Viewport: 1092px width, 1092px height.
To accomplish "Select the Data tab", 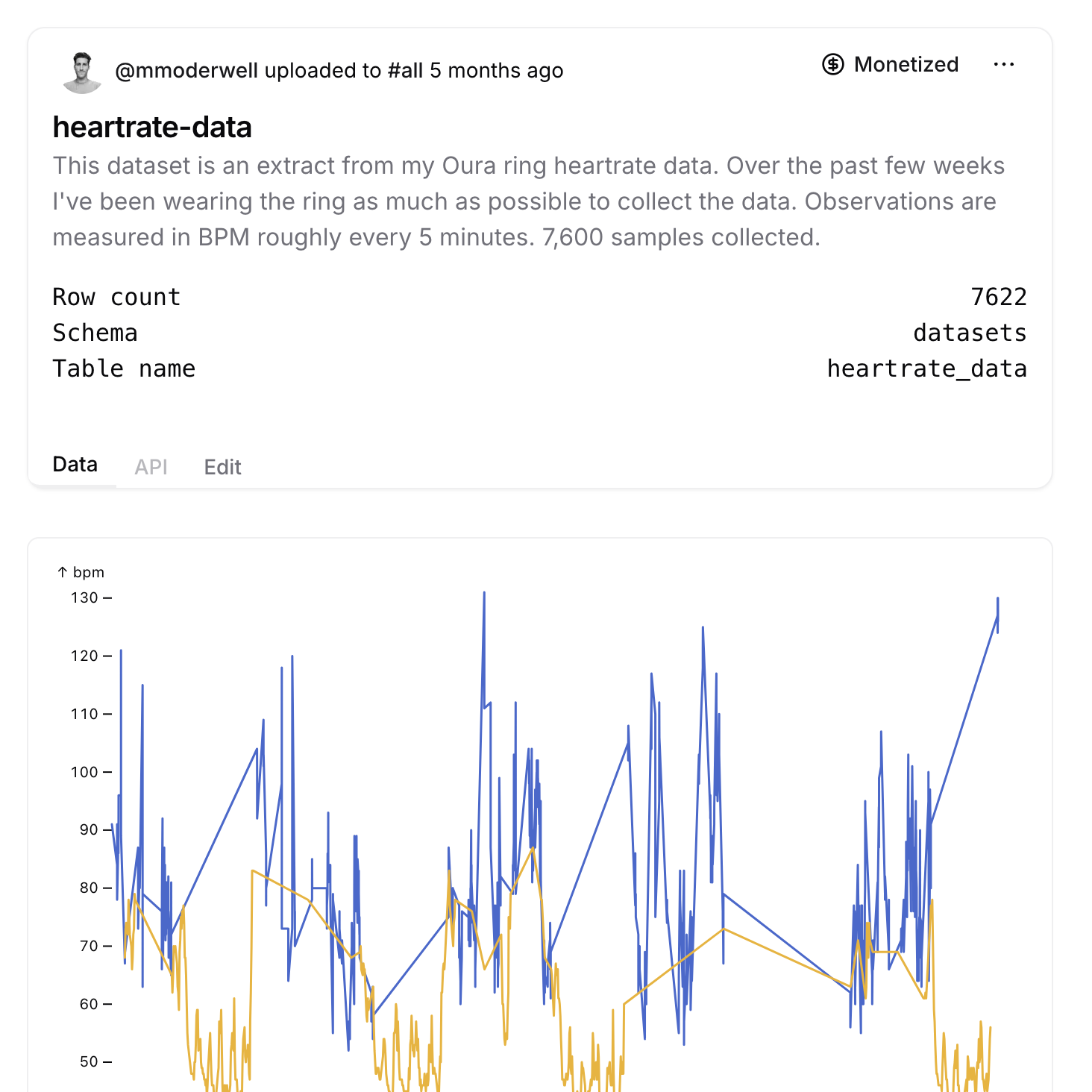I will [x=75, y=465].
